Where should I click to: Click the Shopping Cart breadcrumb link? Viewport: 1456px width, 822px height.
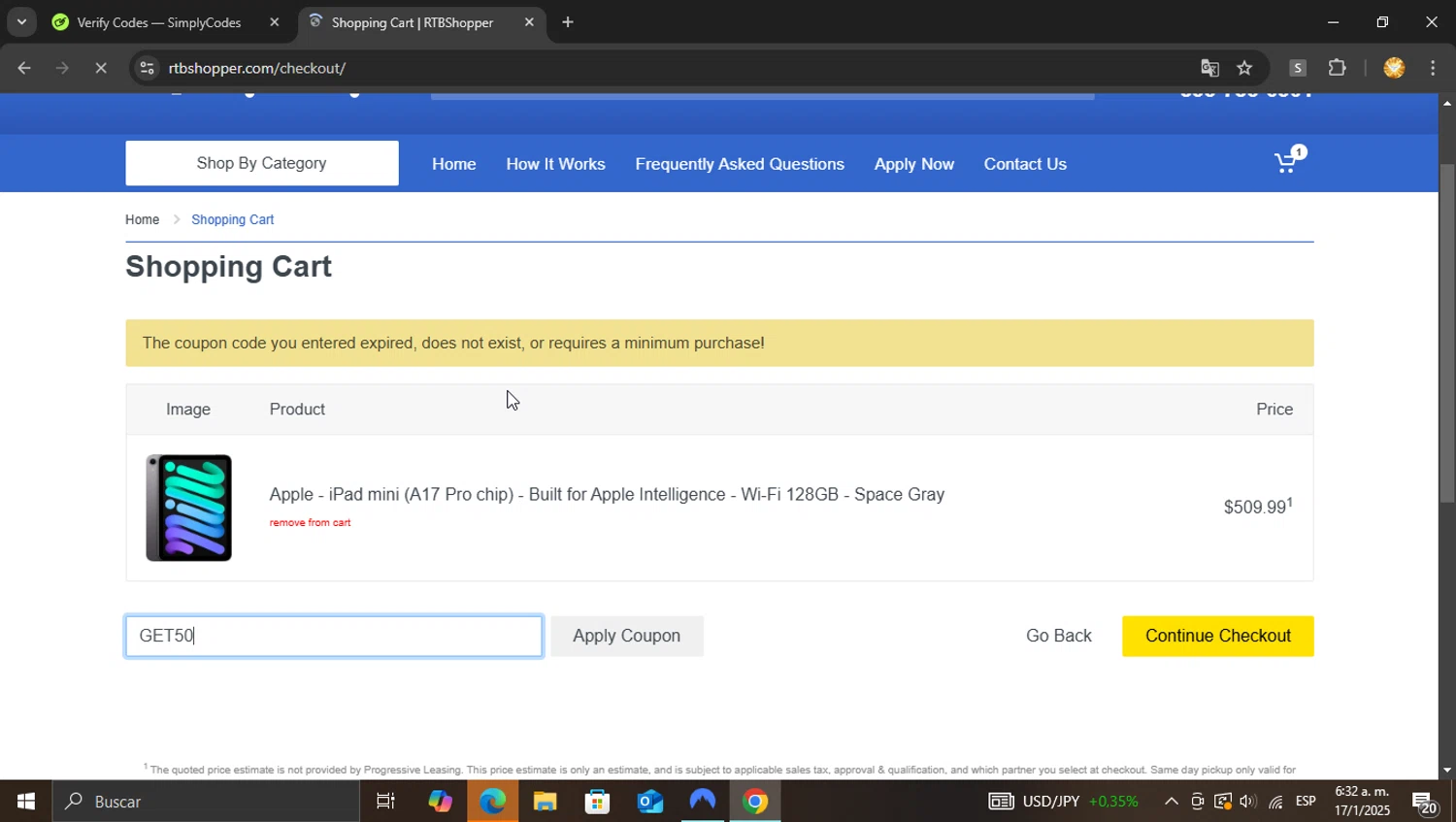[233, 219]
